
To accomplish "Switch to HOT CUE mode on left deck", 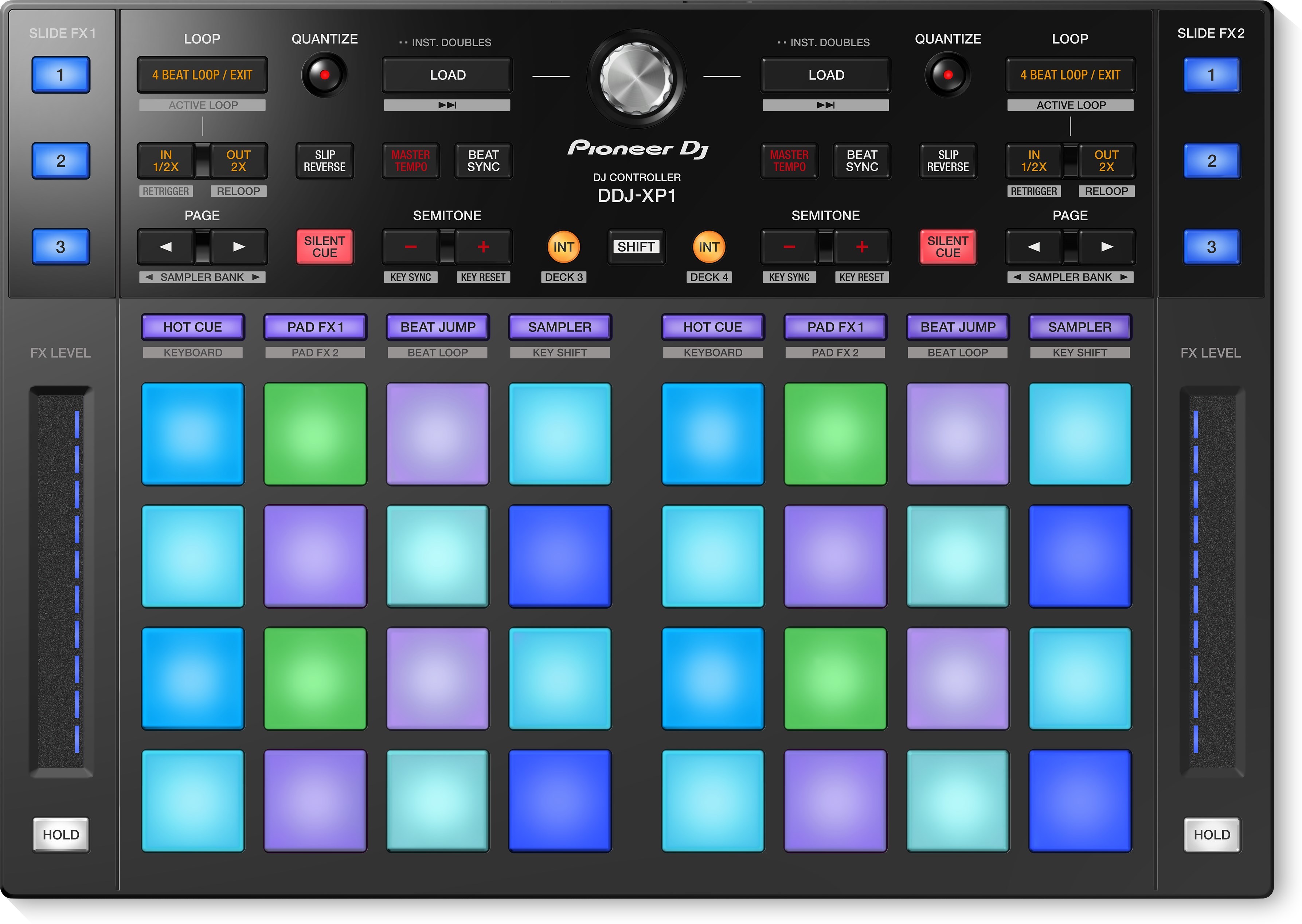I will tap(193, 327).
